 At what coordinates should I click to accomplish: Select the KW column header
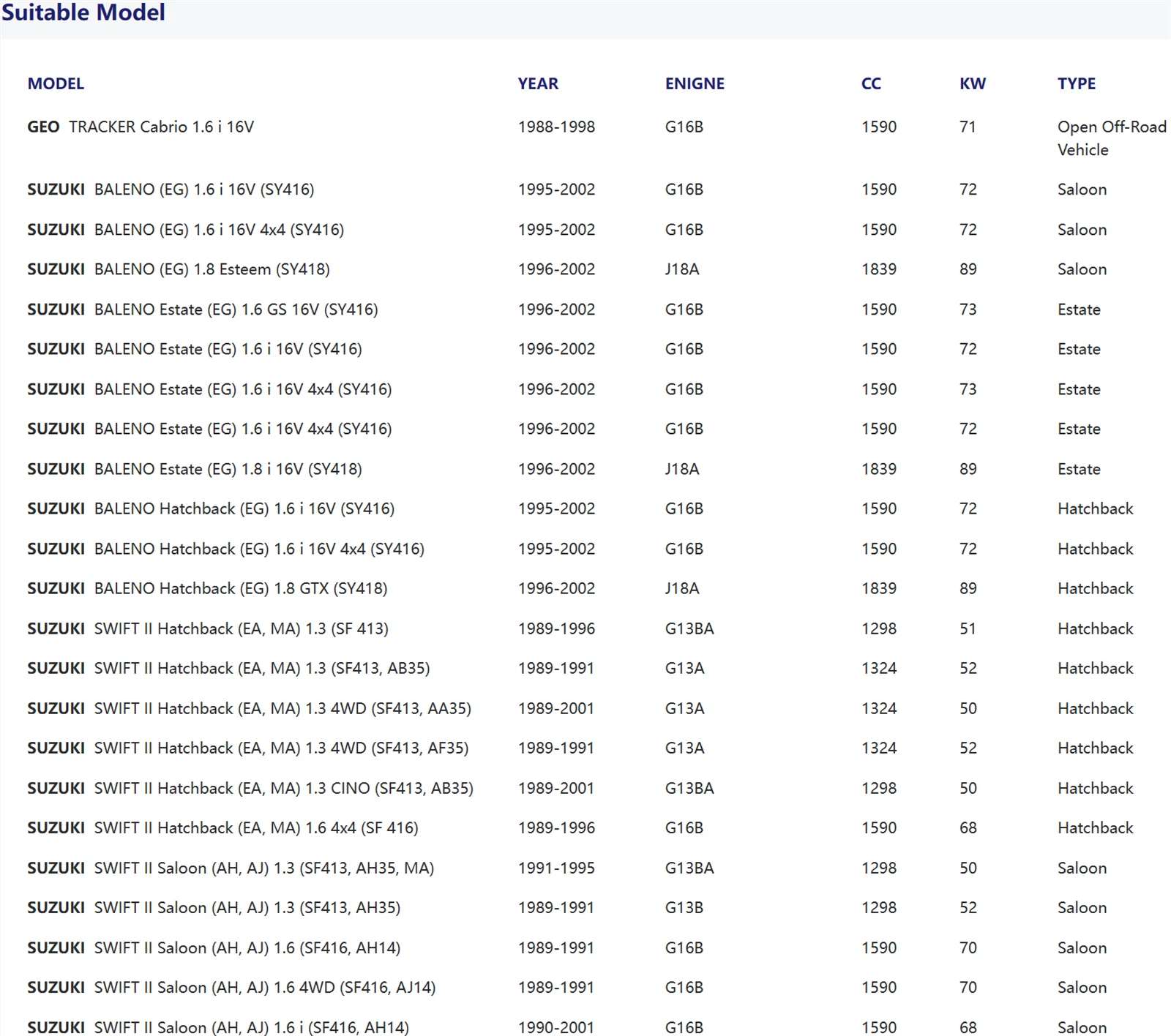pos(973,83)
